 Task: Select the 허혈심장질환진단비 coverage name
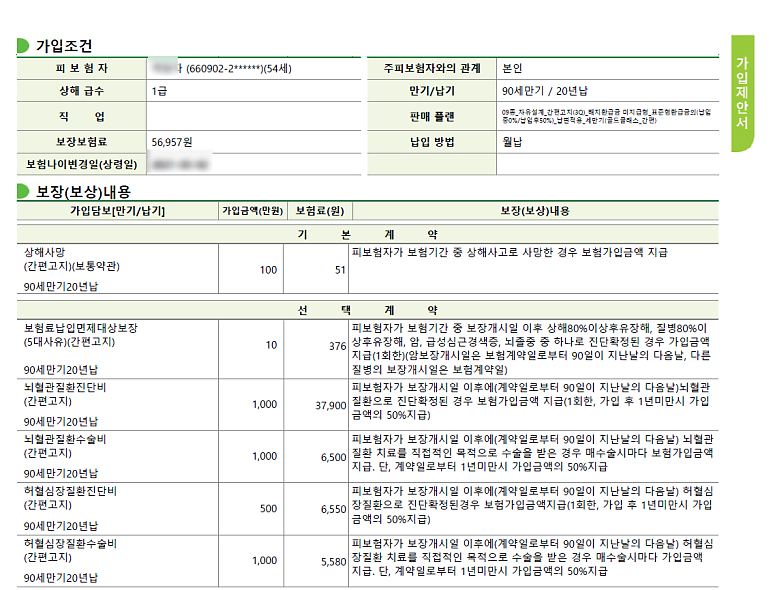[x=70, y=491]
